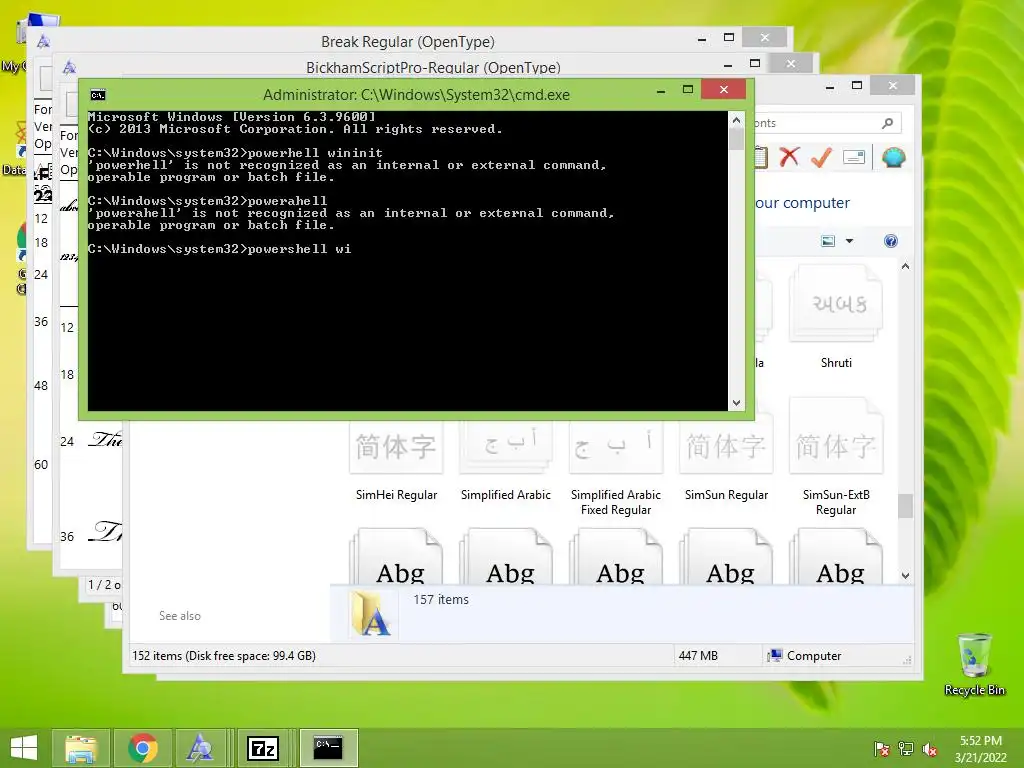Click the change view icon in Fonts window

click(828, 241)
